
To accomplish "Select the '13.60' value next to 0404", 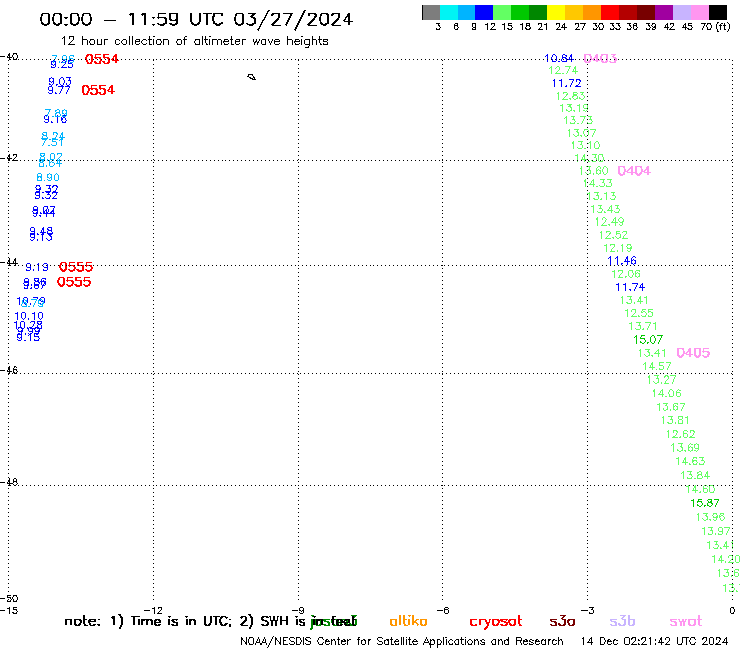I will click(x=594, y=171).
